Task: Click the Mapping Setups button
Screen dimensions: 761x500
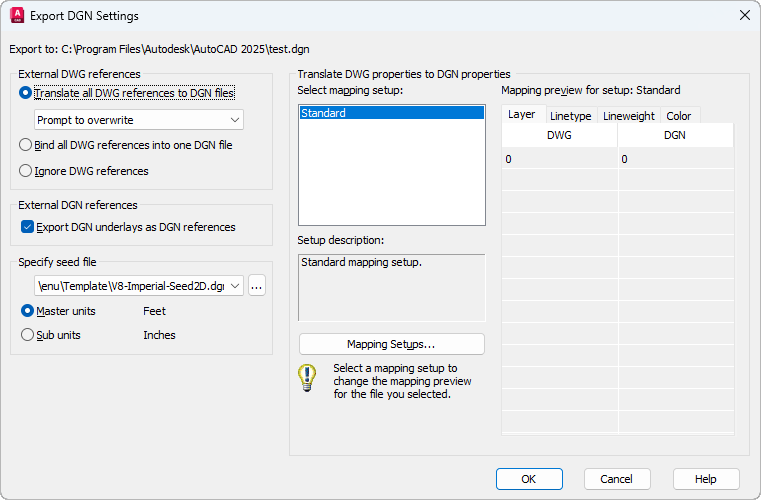Action: pyautogui.click(x=391, y=344)
